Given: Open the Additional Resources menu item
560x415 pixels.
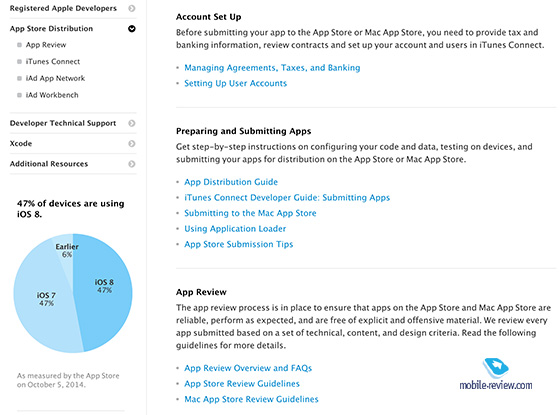Looking at the screenshot, I should [x=49, y=164].
